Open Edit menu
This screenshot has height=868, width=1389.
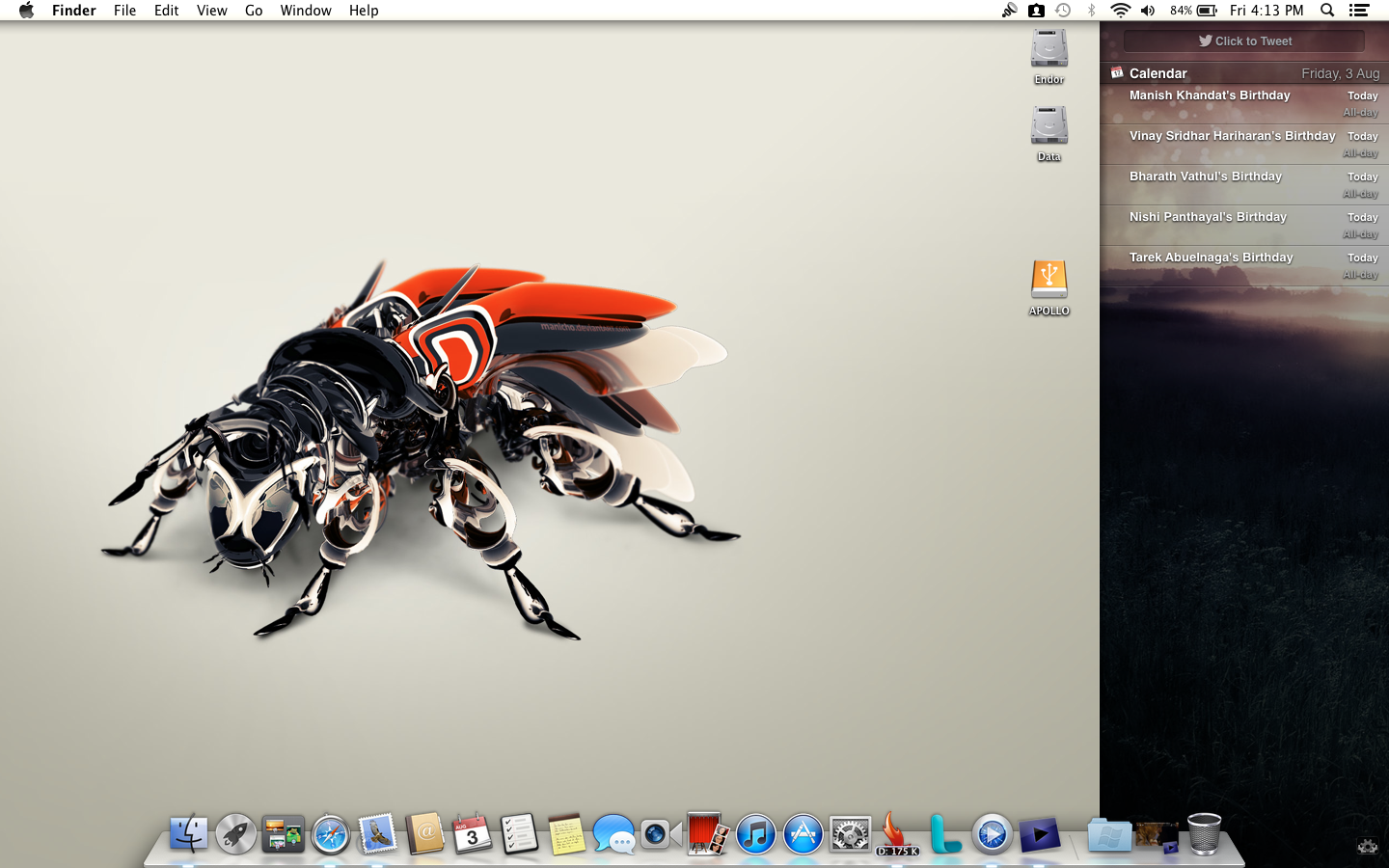[x=167, y=11]
